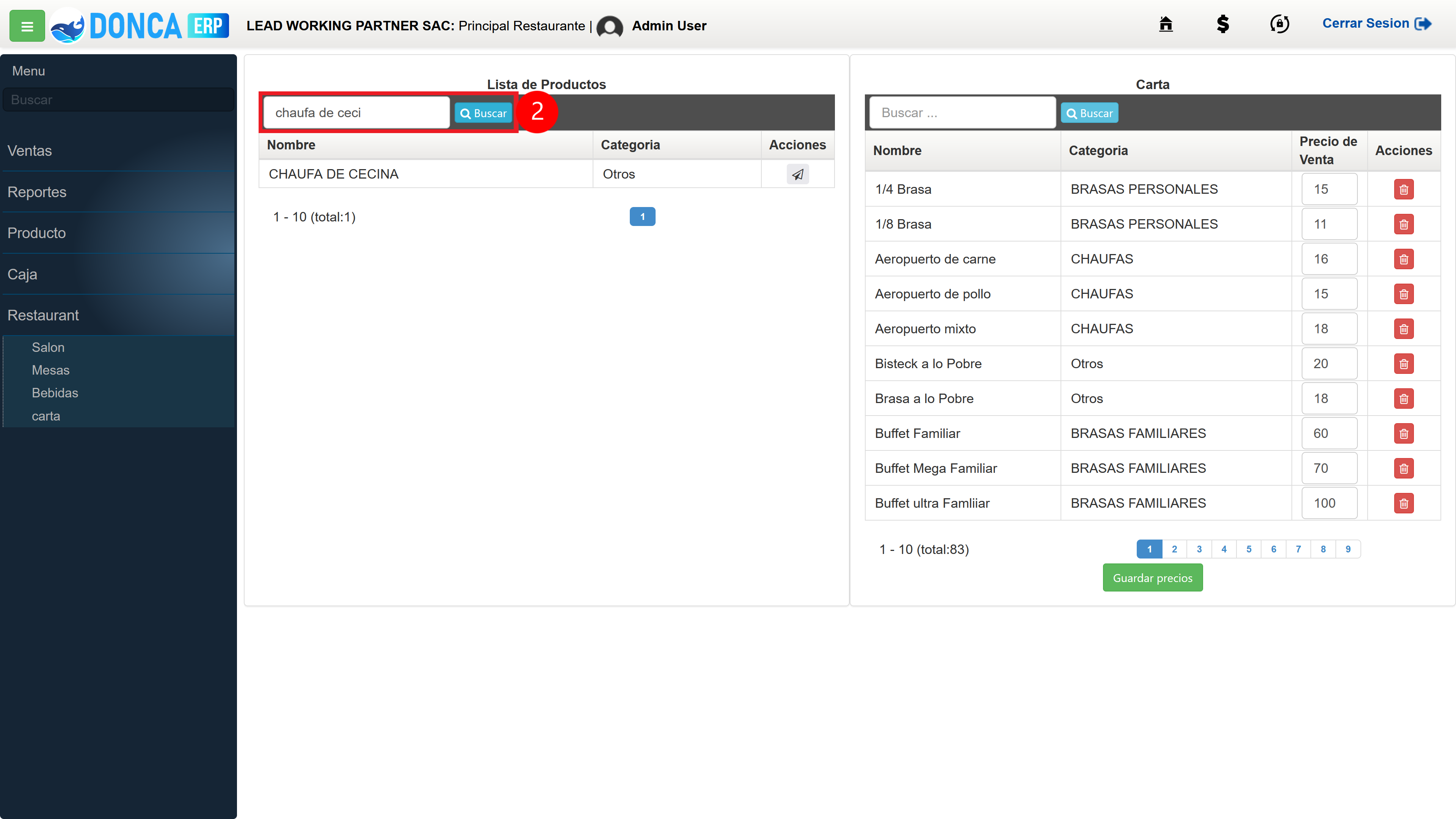Viewport: 1456px width, 819px height.
Task: Search products with Buscar button
Action: [x=483, y=113]
